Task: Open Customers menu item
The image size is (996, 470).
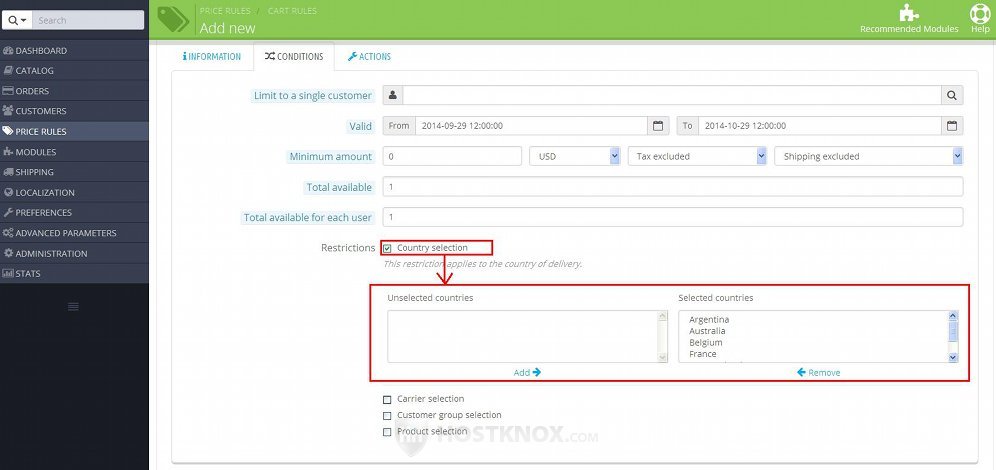Action: pyautogui.click(x=74, y=111)
